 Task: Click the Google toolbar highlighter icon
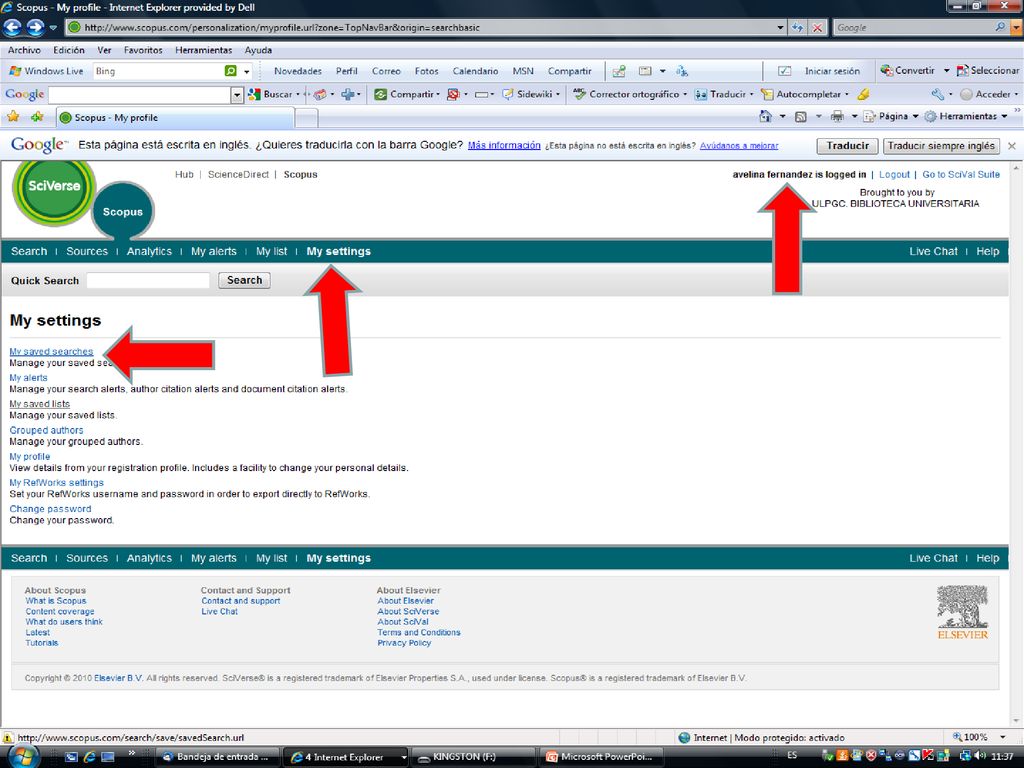click(863, 94)
